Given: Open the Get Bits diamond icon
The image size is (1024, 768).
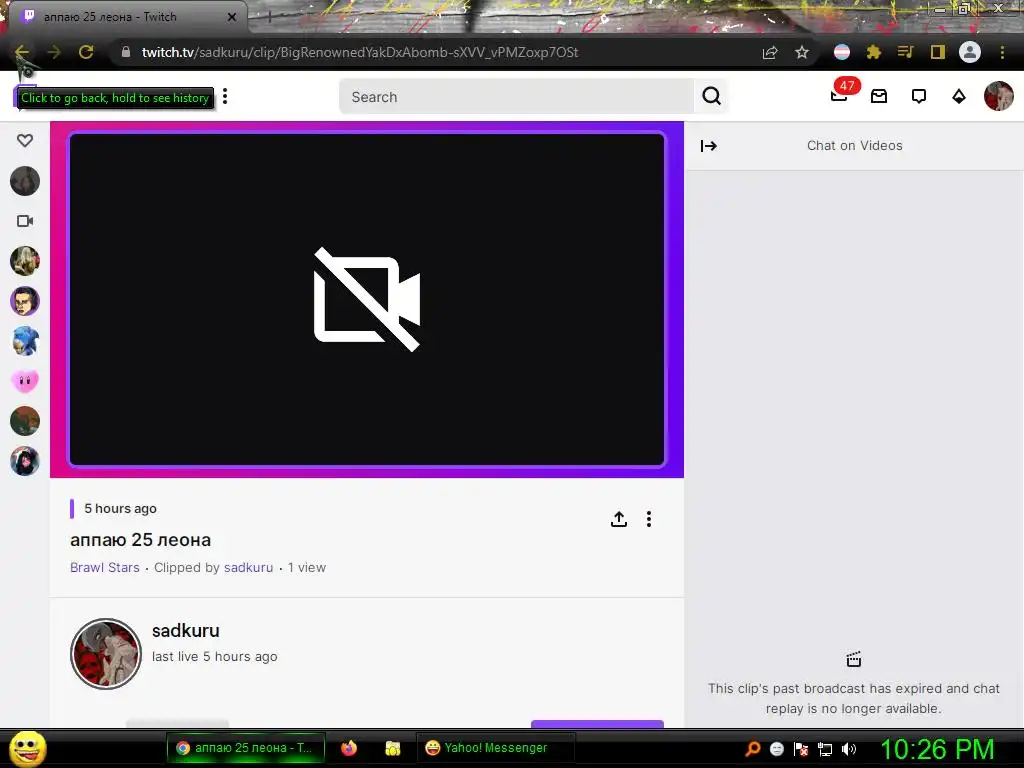Looking at the screenshot, I should click(x=959, y=97).
